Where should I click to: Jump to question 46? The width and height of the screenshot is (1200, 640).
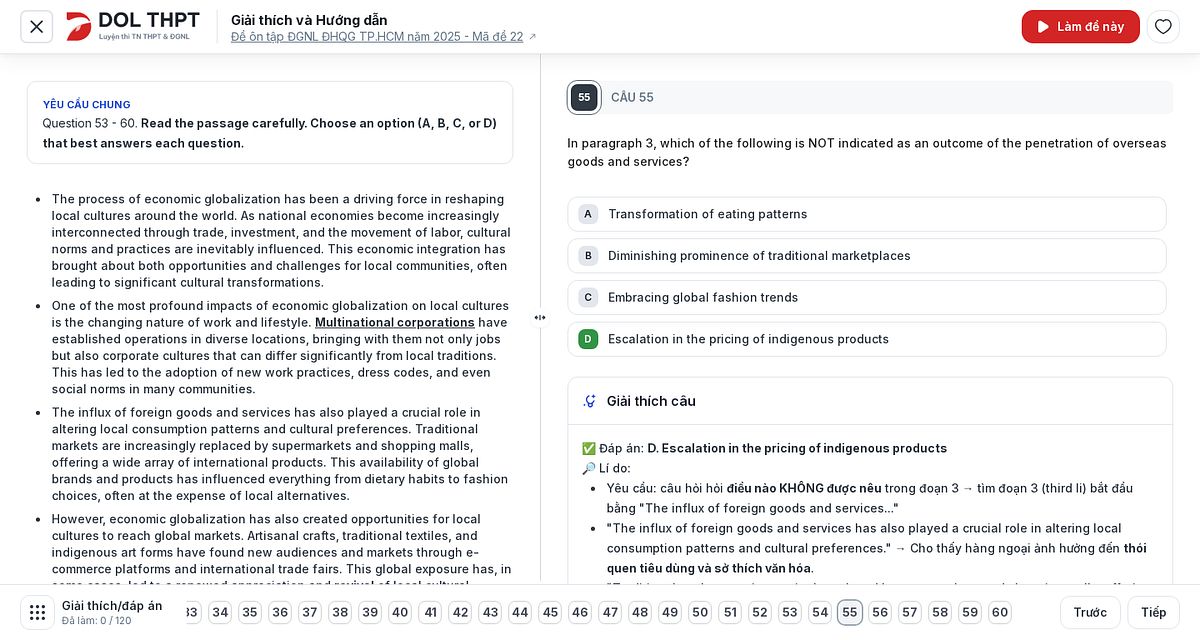[x=580, y=612]
